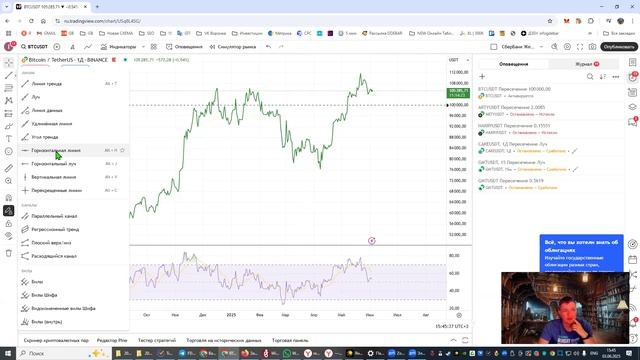Open the USDT currency dropdown on price axis

[459, 60]
